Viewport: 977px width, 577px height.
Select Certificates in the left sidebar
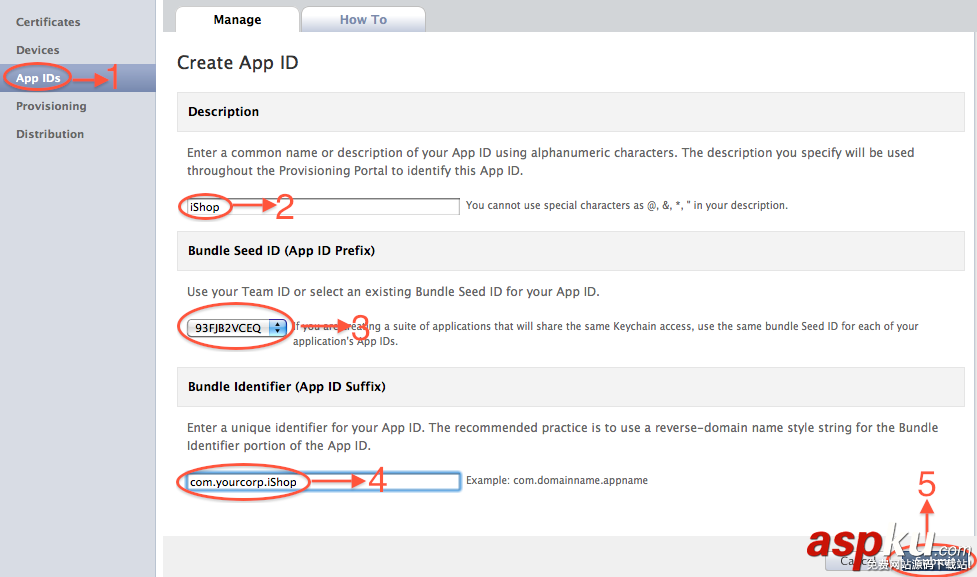48,21
